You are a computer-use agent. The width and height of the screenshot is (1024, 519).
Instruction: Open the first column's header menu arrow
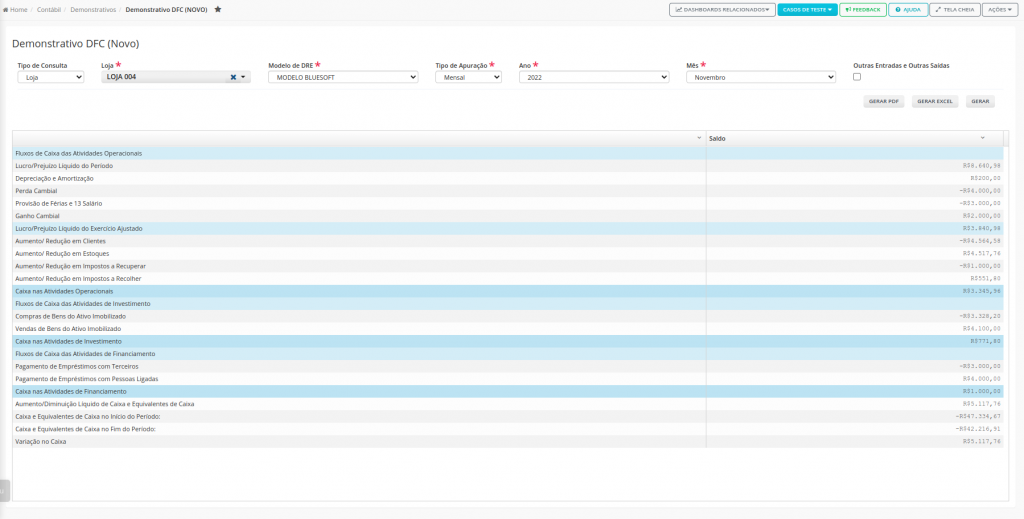tap(698, 138)
